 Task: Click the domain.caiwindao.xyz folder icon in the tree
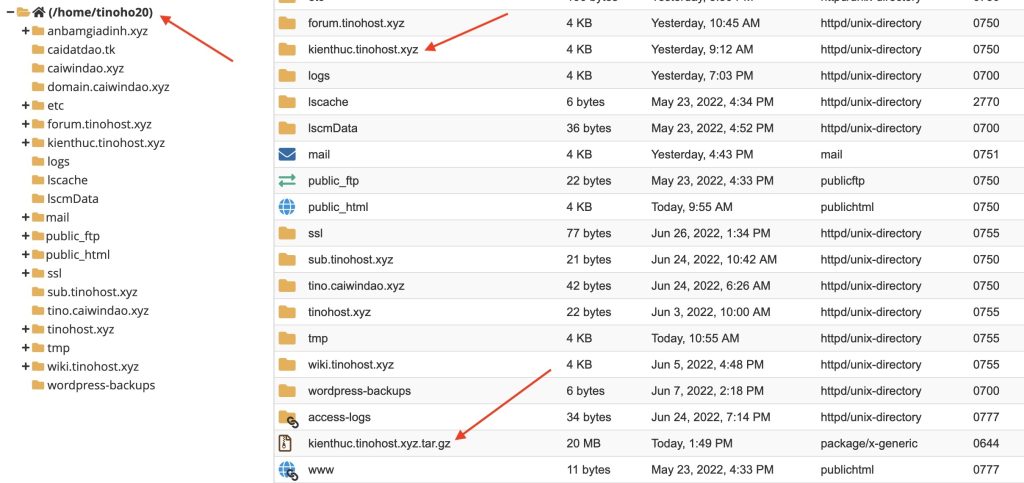(x=38, y=87)
